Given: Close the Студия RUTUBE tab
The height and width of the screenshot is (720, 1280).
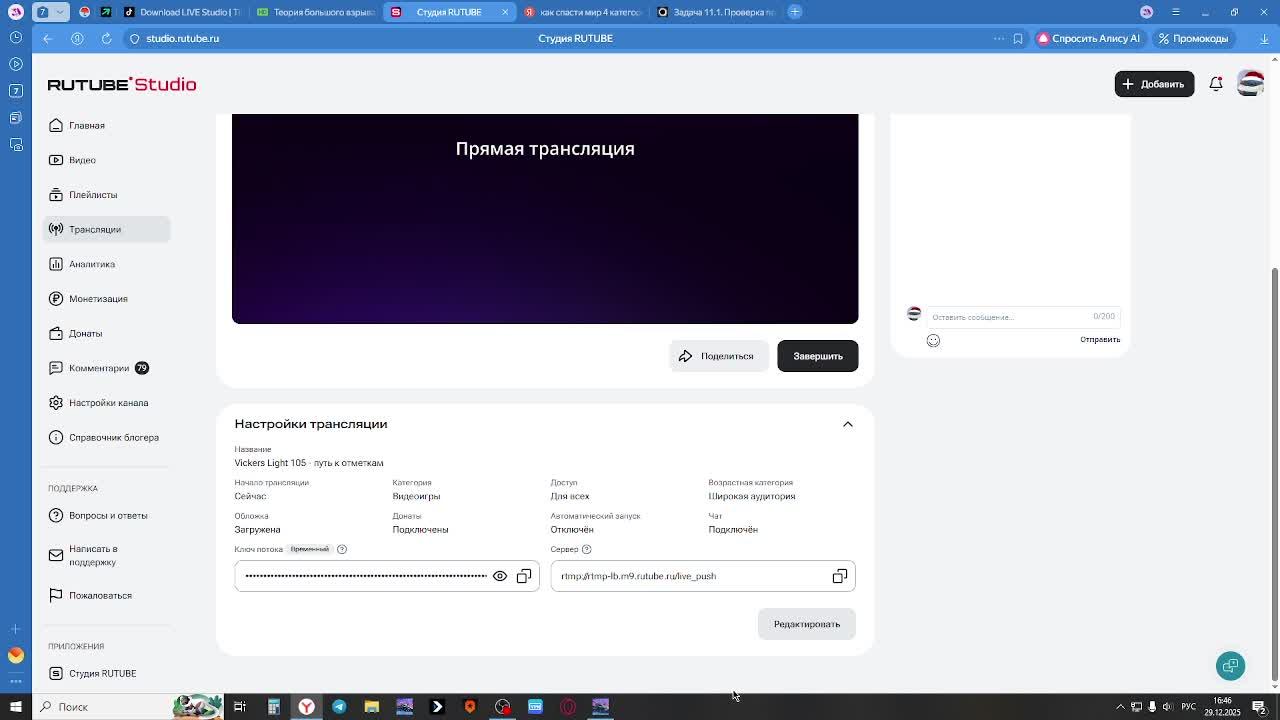Looking at the screenshot, I should [x=505, y=12].
